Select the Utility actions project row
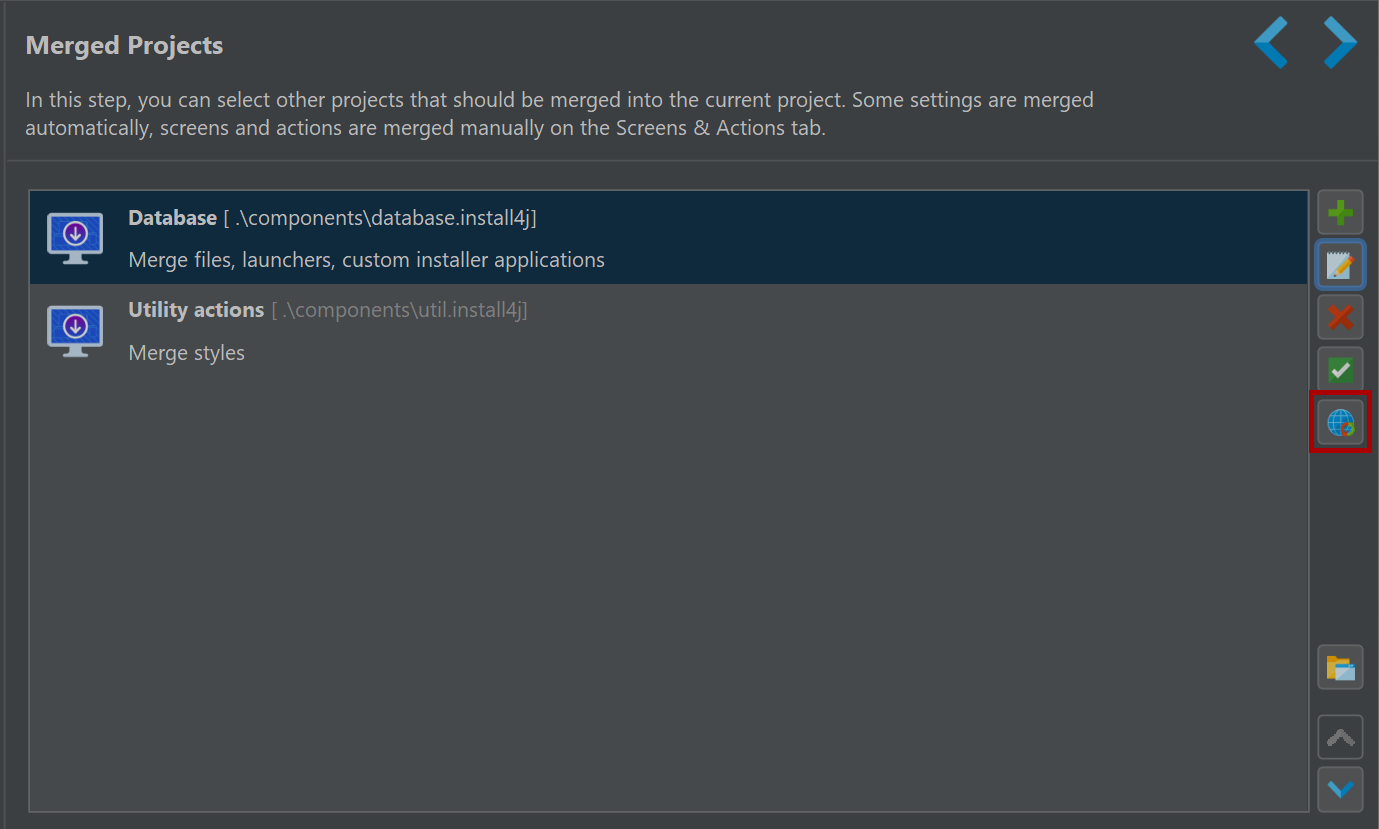This screenshot has height=829, width=1379. point(669,331)
